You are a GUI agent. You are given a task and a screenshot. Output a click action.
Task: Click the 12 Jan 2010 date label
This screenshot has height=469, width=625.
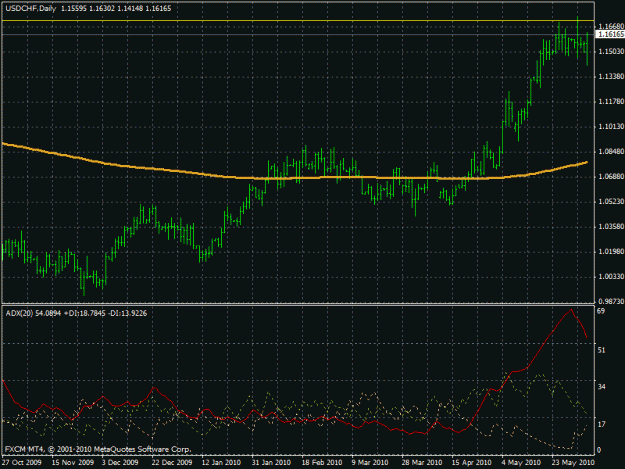pyautogui.click(x=221, y=462)
